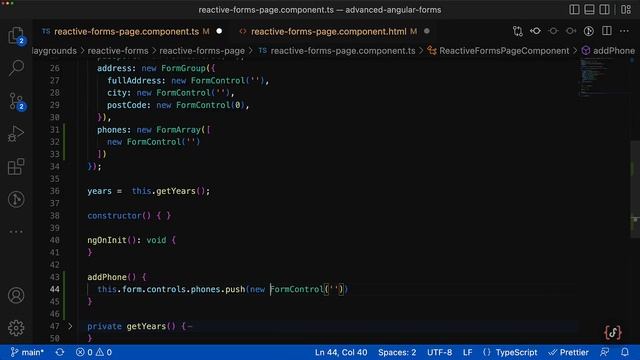Click on 'address: new FormGroup({' line
Screen dimensions: 640x360
point(156,68)
